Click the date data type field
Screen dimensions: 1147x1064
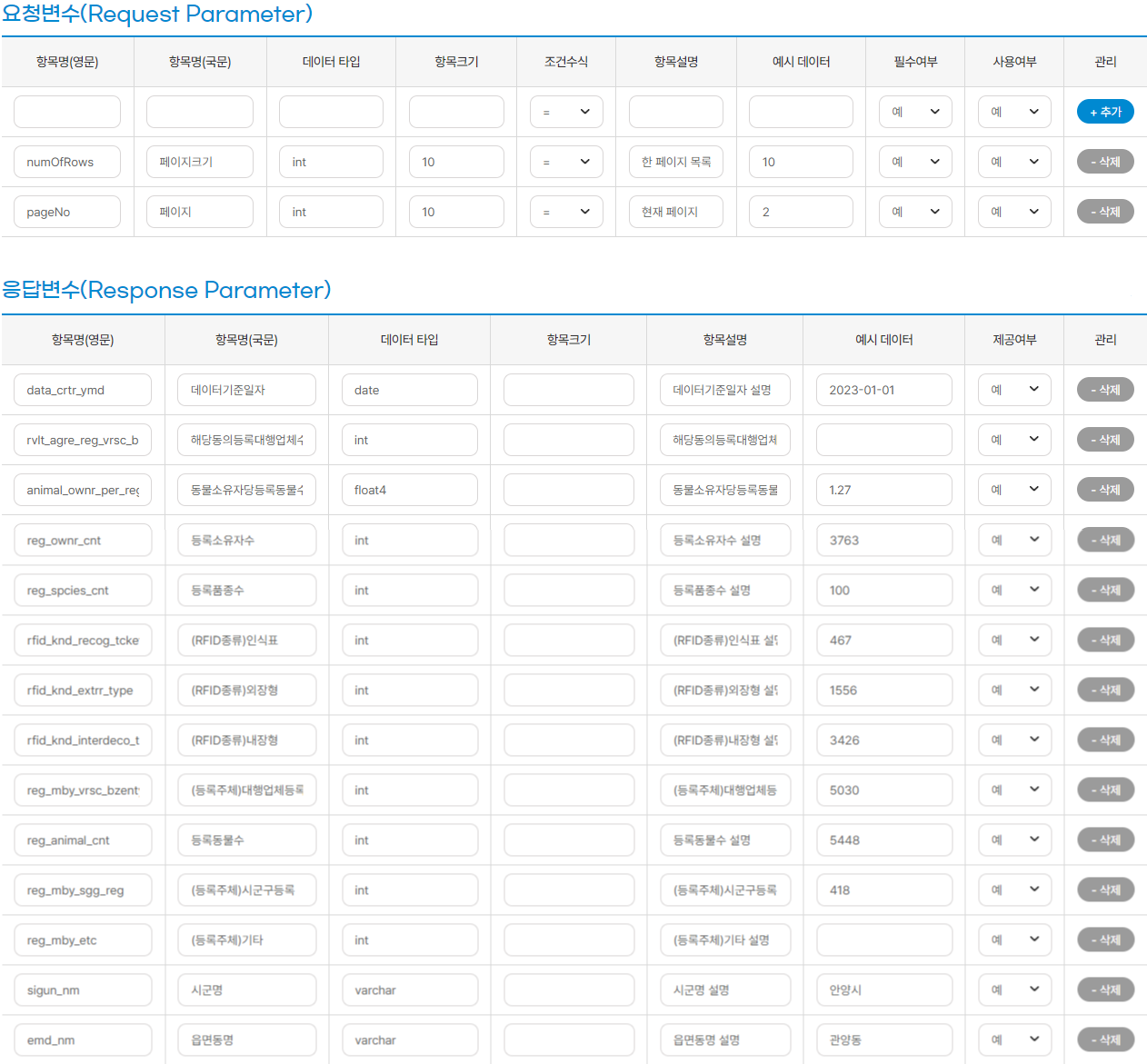coord(410,390)
